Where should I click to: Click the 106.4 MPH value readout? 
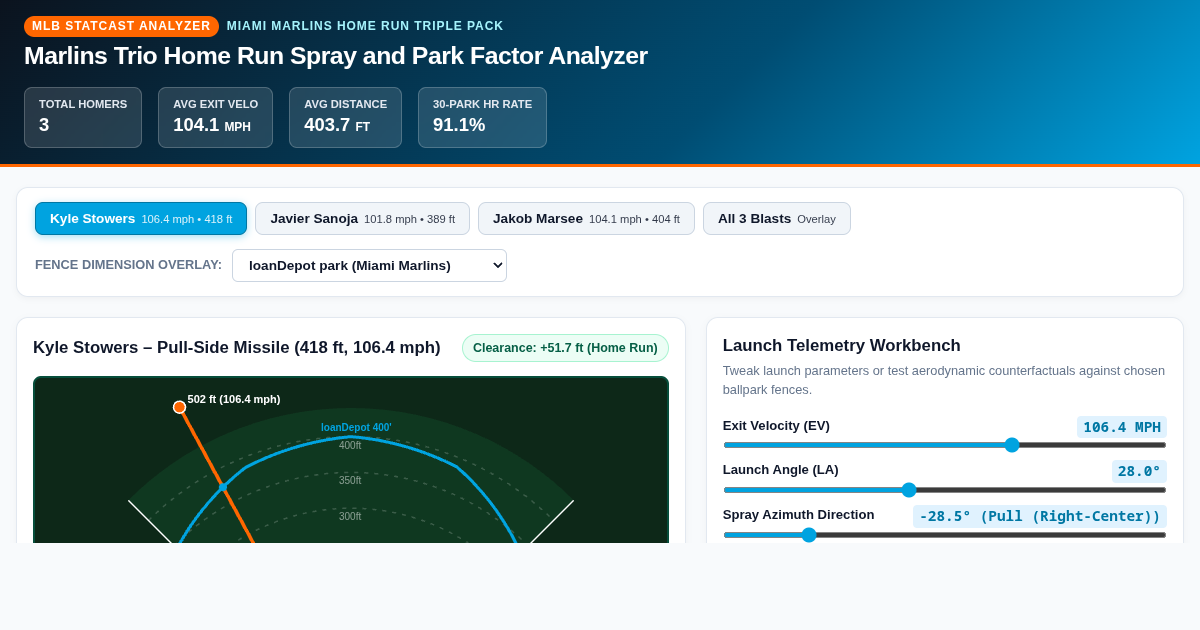coord(1122,427)
